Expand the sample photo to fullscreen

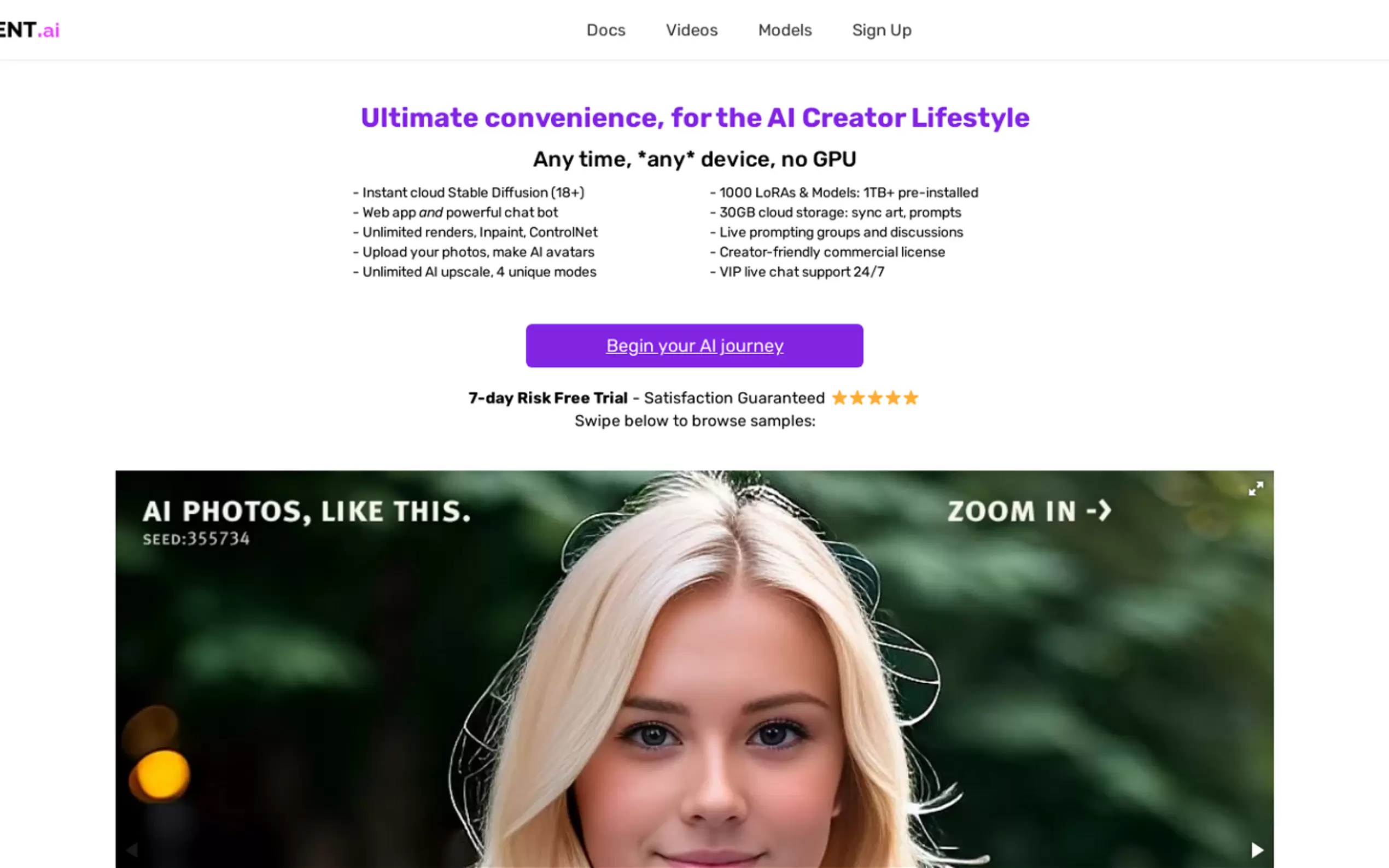tap(1256, 489)
